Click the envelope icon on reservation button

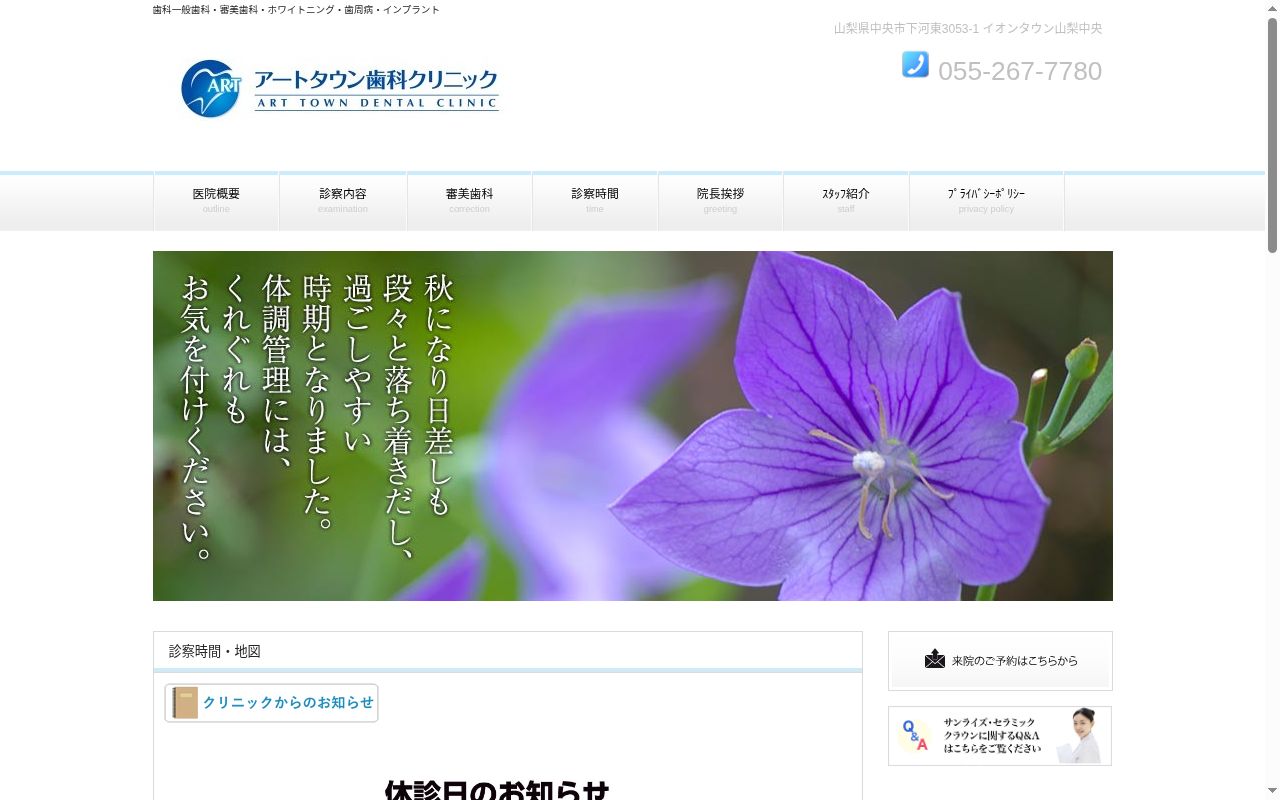935,659
